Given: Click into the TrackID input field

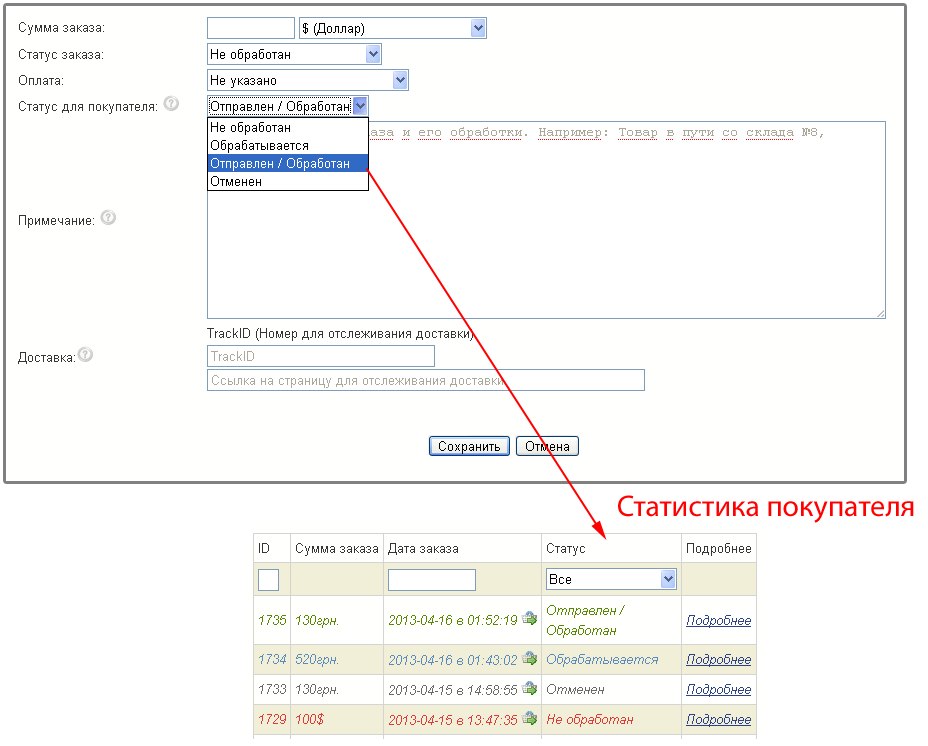Looking at the screenshot, I should click(x=320, y=356).
